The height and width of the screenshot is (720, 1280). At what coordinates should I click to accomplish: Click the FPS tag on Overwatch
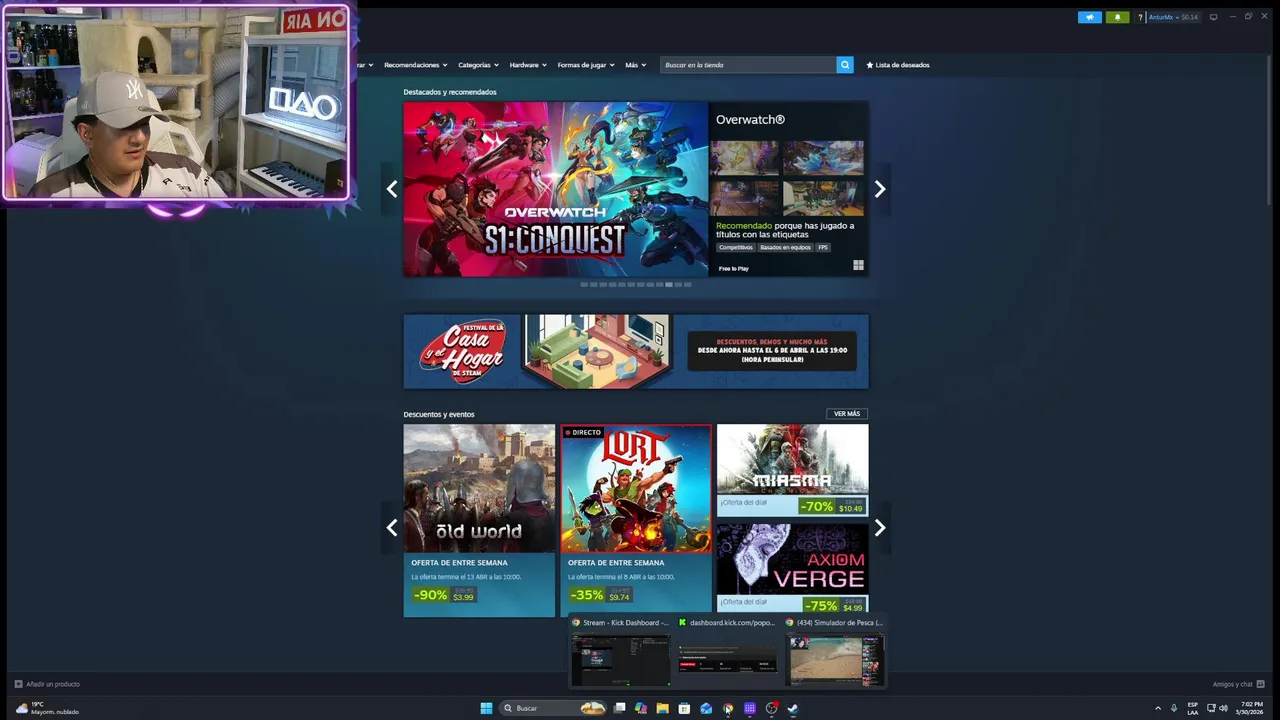pyautogui.click(x=823, y=247)
